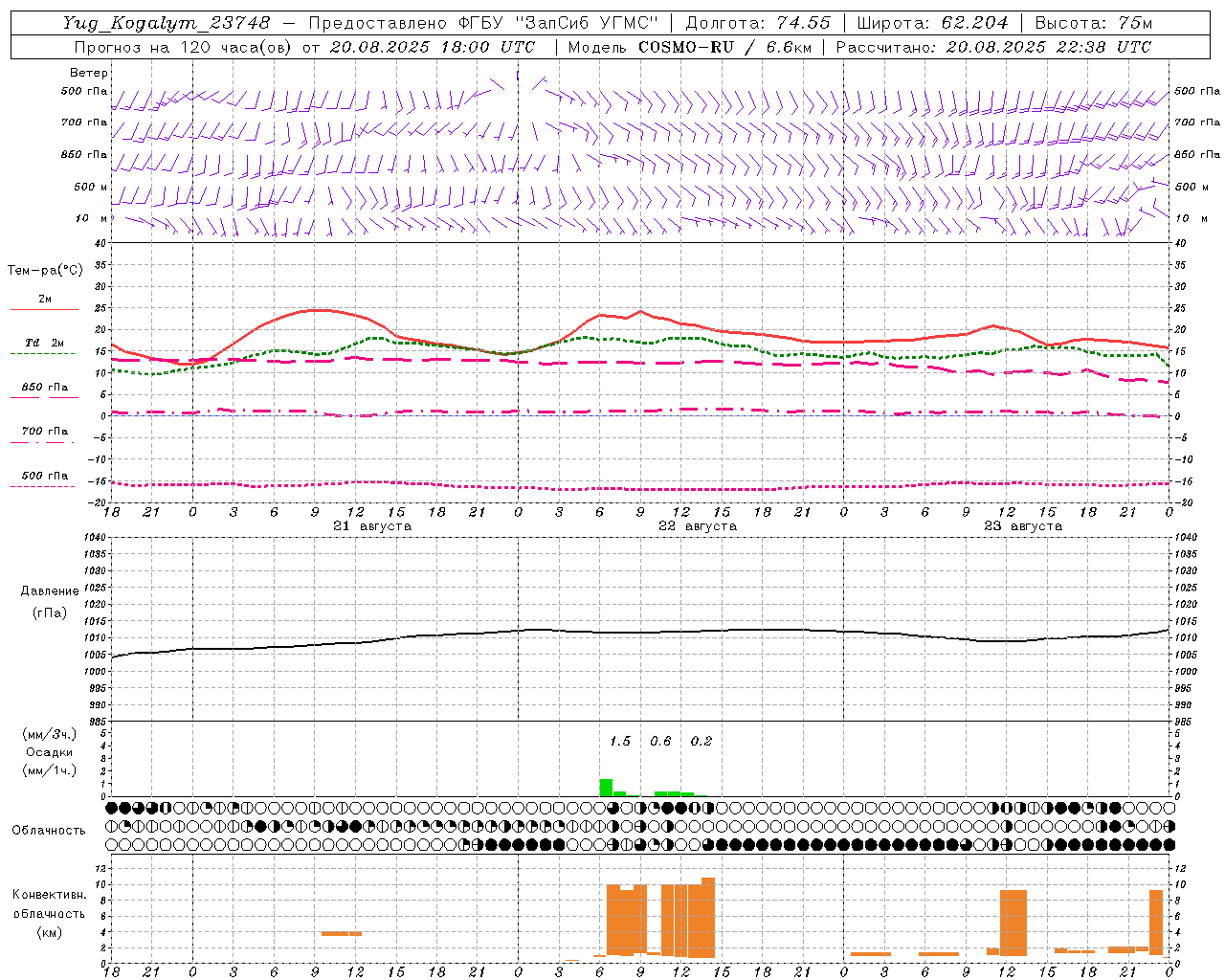Click the Тем-ра(°C) axis title
This screenshot has width=1225, height=980.
click(45, 271)
